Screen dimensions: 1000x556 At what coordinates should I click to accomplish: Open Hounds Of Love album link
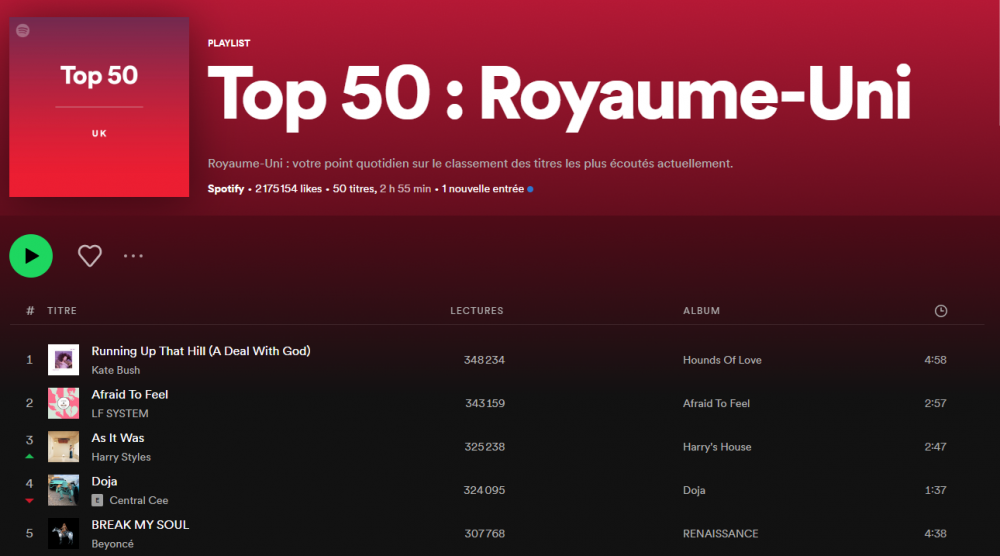coord(722,360)
